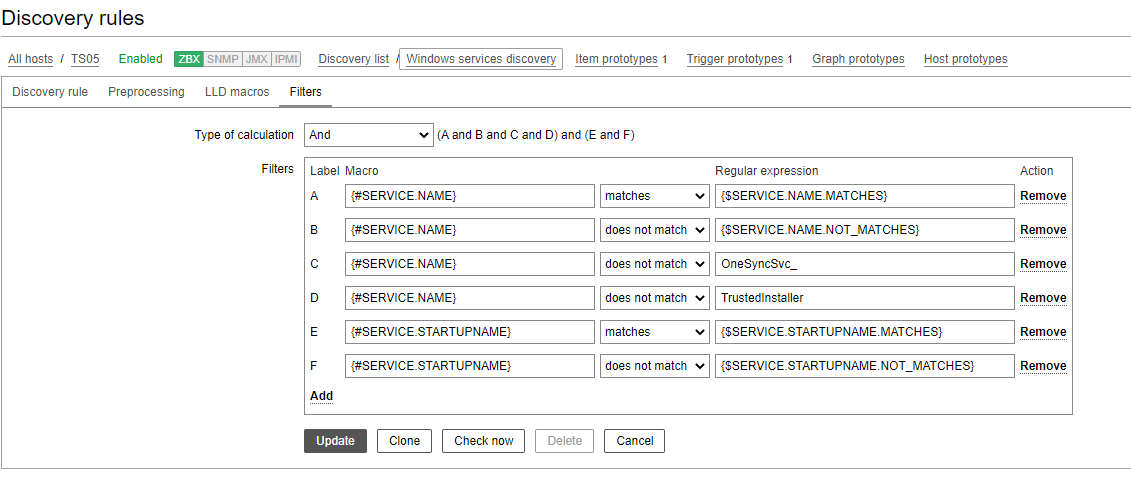Click the {$SERVICE.NAME.NOT_MATCHES} regex field

tap(865, 229)
